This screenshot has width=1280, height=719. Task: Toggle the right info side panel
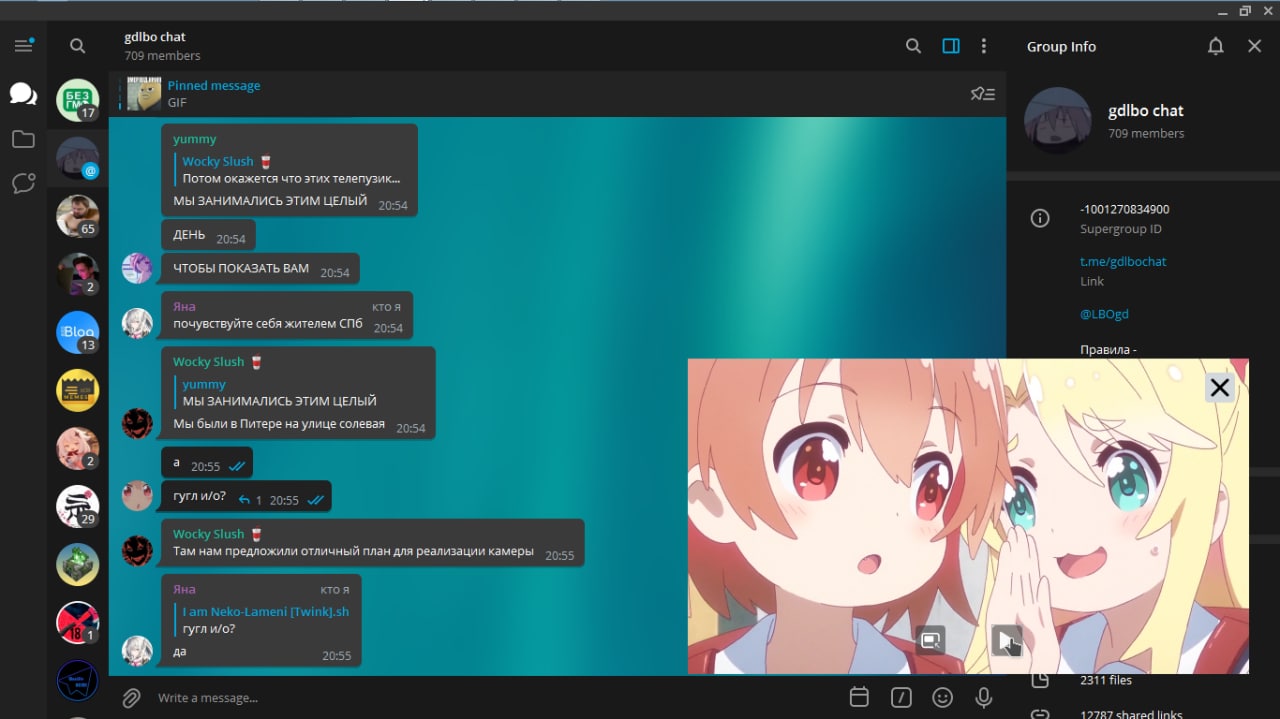[x=951, y=46]
